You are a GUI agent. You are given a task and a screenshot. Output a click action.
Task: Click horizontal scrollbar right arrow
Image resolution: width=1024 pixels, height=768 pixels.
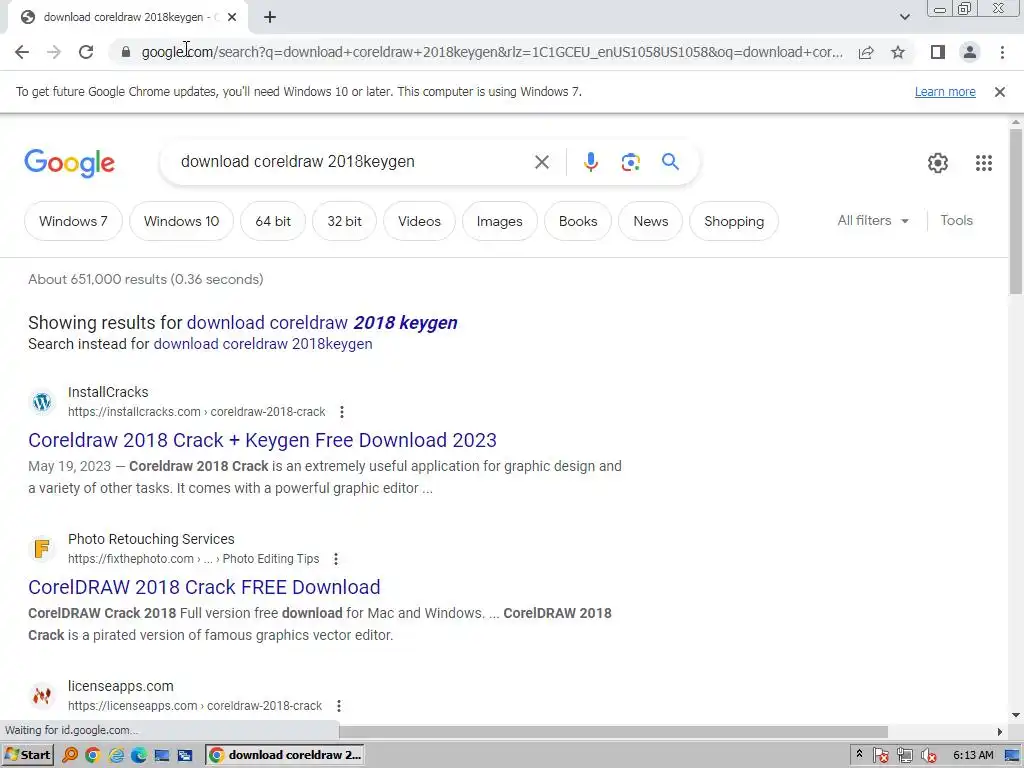(x=1000, y=731)
